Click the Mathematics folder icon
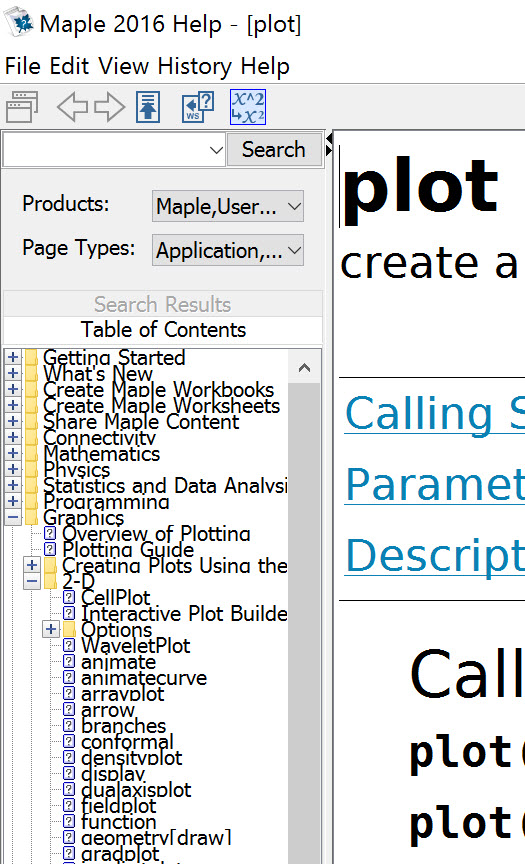The image size is (525, 864). coord(32,453)
